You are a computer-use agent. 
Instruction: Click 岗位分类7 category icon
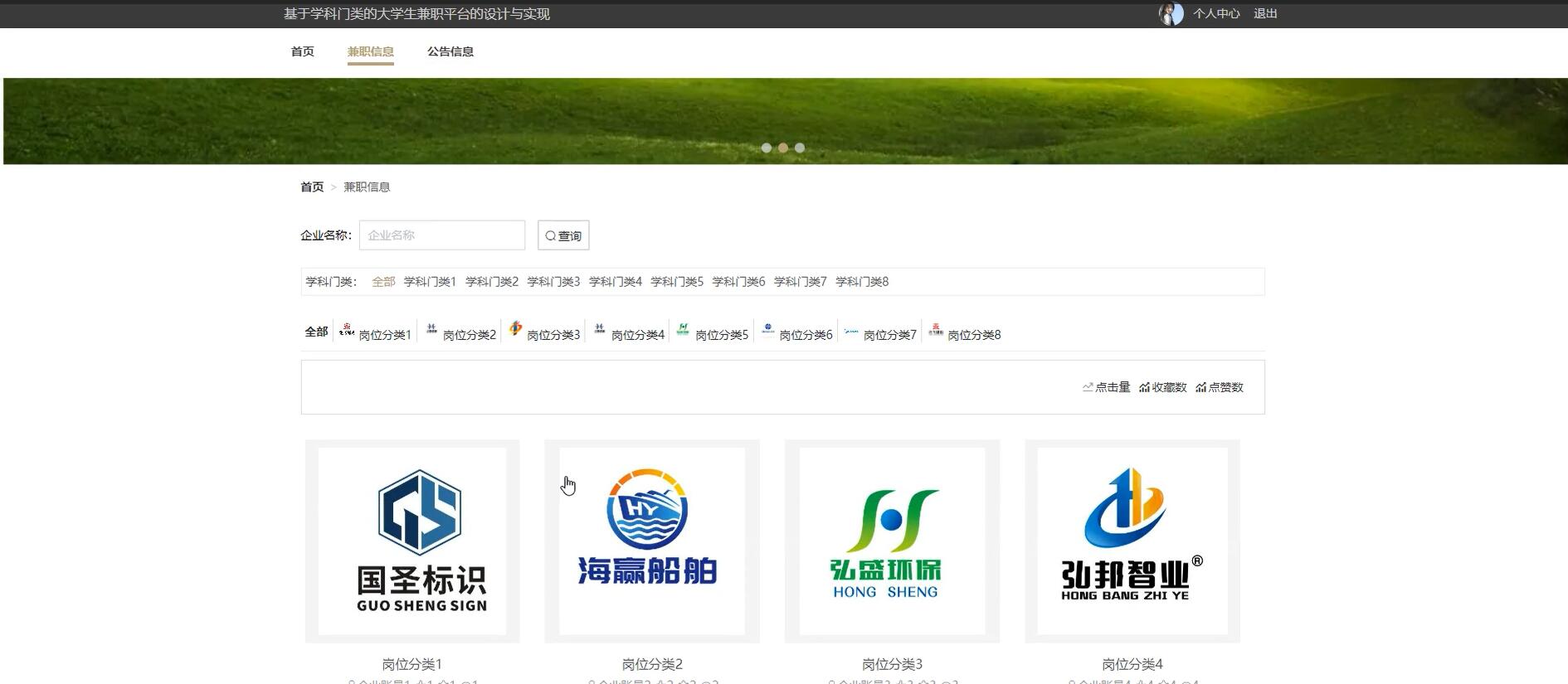click(x=851, y=330)
